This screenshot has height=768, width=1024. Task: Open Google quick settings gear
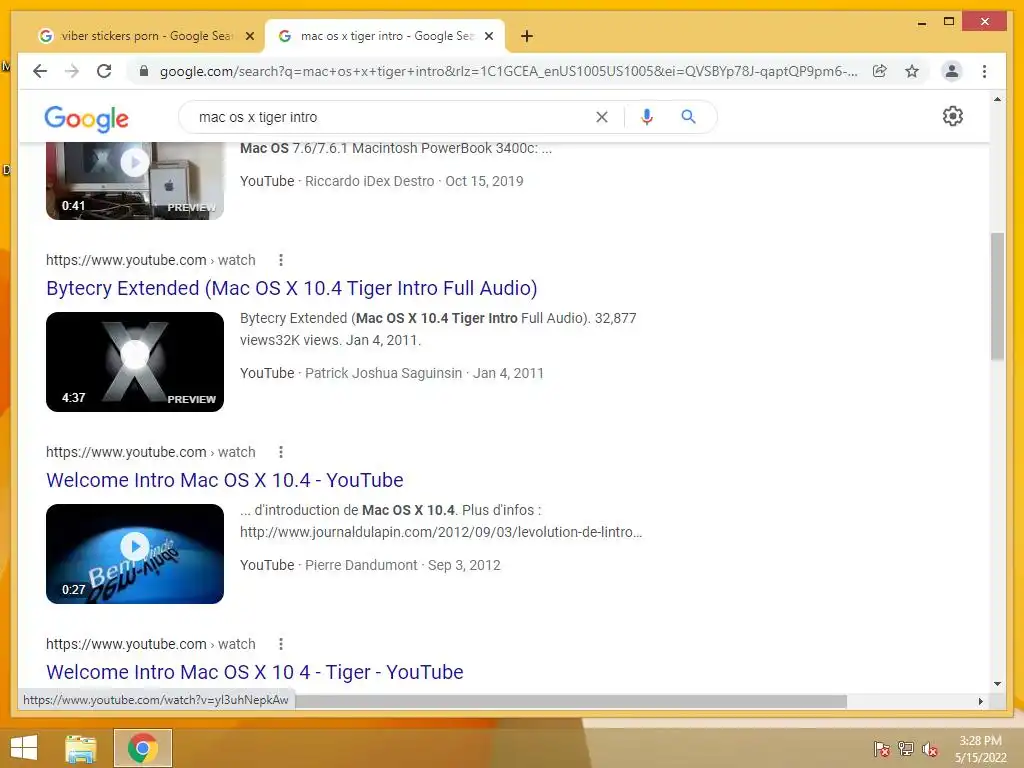coord(953,116)
